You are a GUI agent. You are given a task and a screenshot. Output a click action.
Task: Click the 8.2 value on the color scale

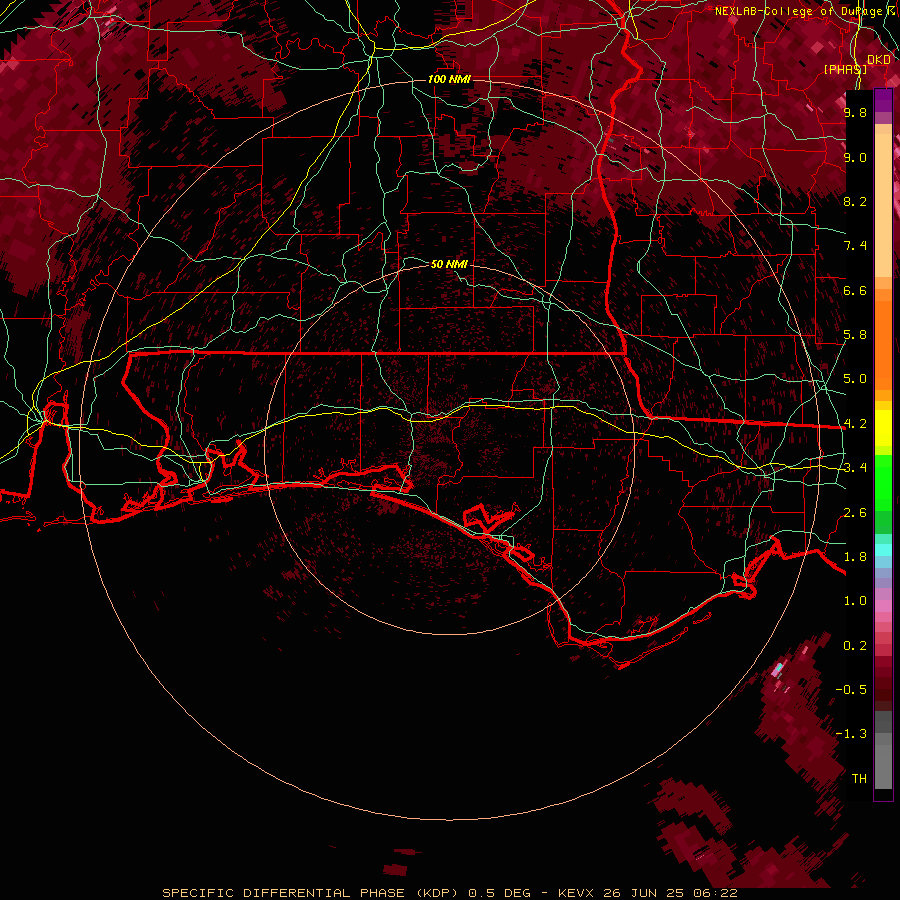tap(855, 201)
